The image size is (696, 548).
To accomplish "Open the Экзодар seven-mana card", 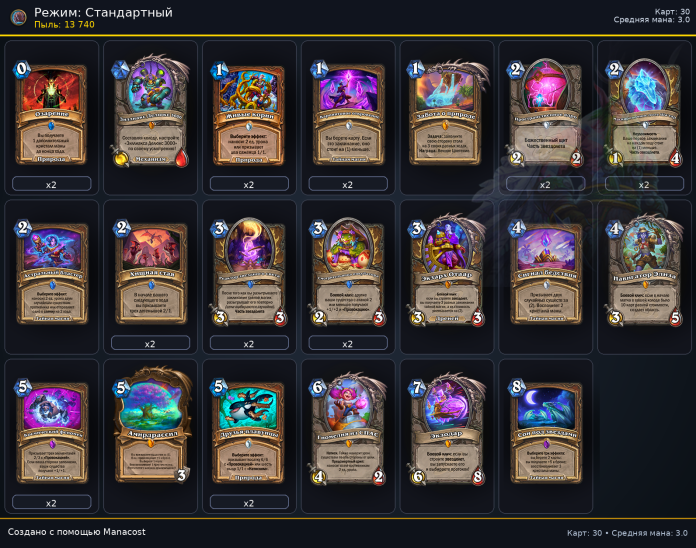I will tap(447, 430).
